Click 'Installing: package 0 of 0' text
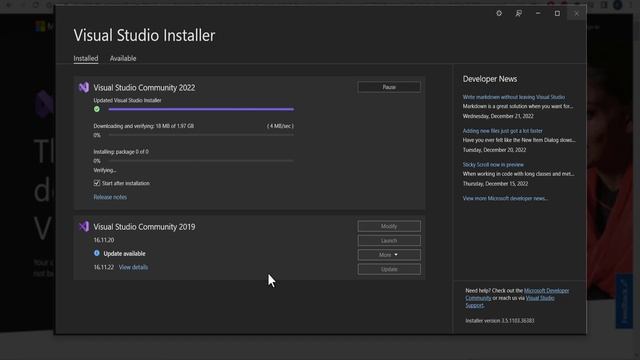The image size is (640, 360). coord(121,152)
